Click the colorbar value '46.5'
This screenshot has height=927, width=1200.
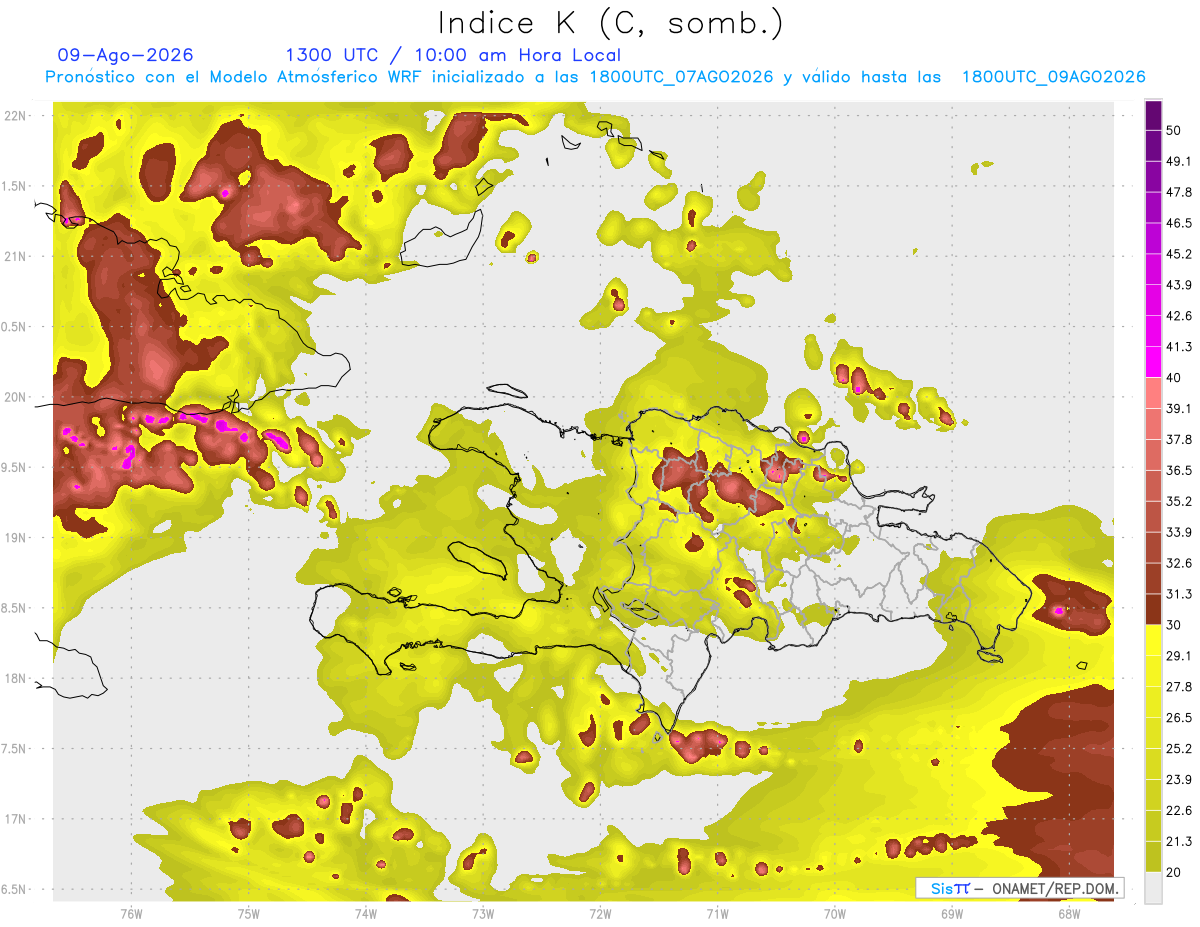pos(1179,223)
